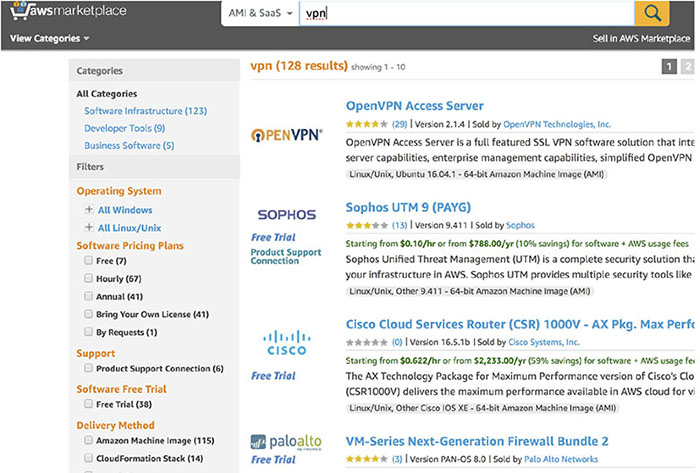Image resolution: width=700 pixels, height=473 pixels.
Task: Click the Sell in AWS Marketplace link
Action: [645, 39]
